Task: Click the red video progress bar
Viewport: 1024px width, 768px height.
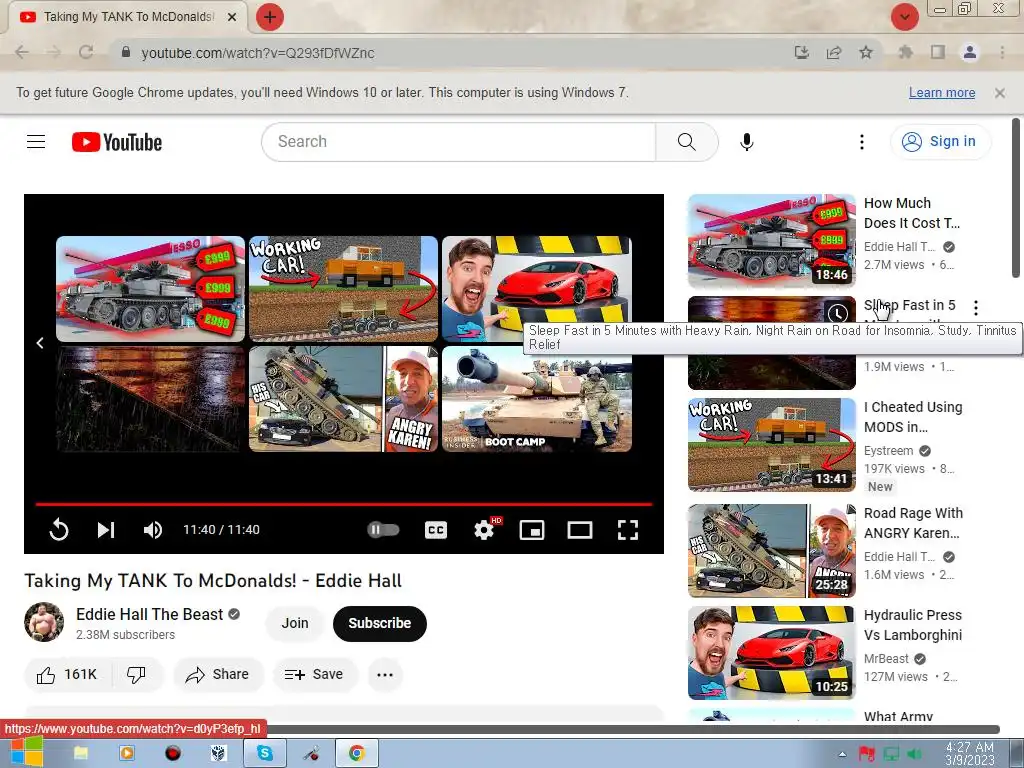Action: 344,504
